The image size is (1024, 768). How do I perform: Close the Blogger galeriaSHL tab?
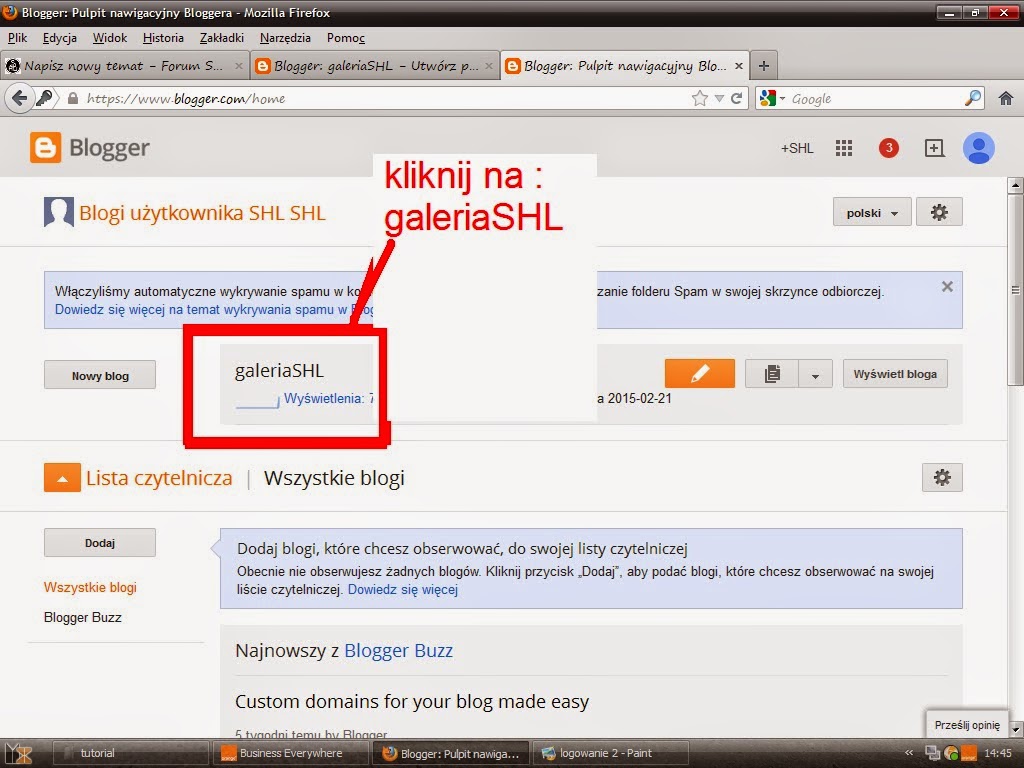(488, 65)
